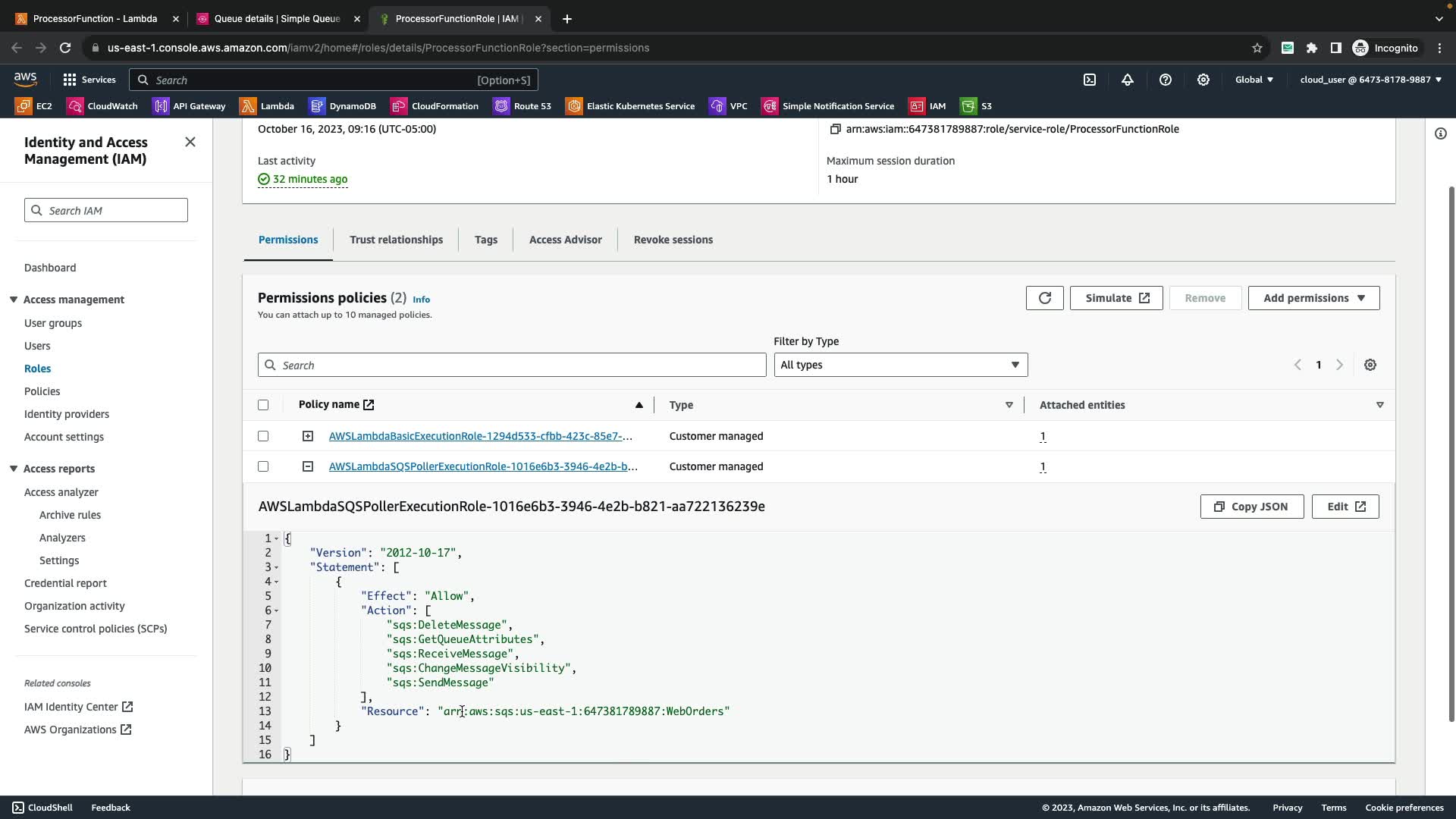Viewport: 1456px width, 819px height.
Task: Open the help question mark icon
Action: 1166,80
